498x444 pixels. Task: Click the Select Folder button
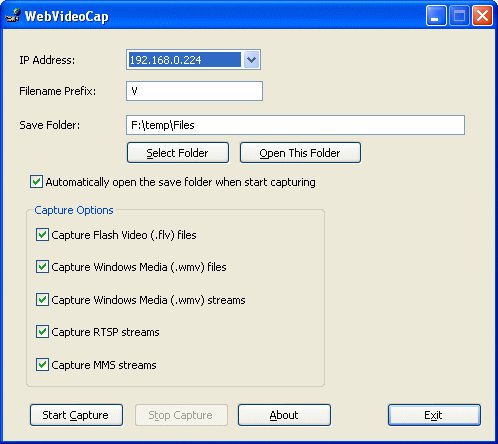178,153
